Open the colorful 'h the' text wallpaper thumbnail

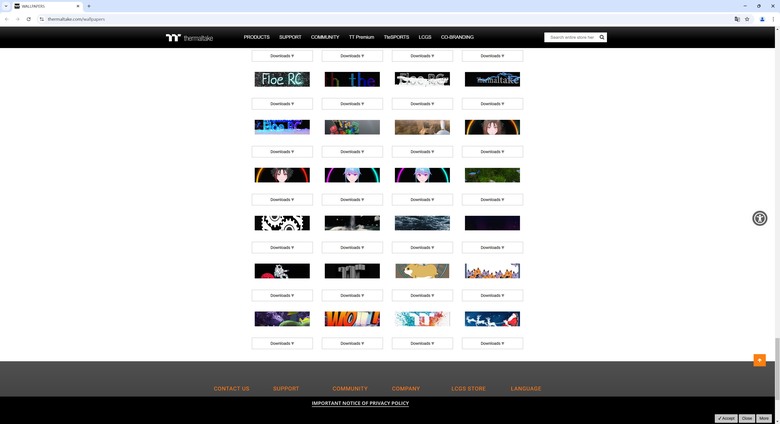352,79
